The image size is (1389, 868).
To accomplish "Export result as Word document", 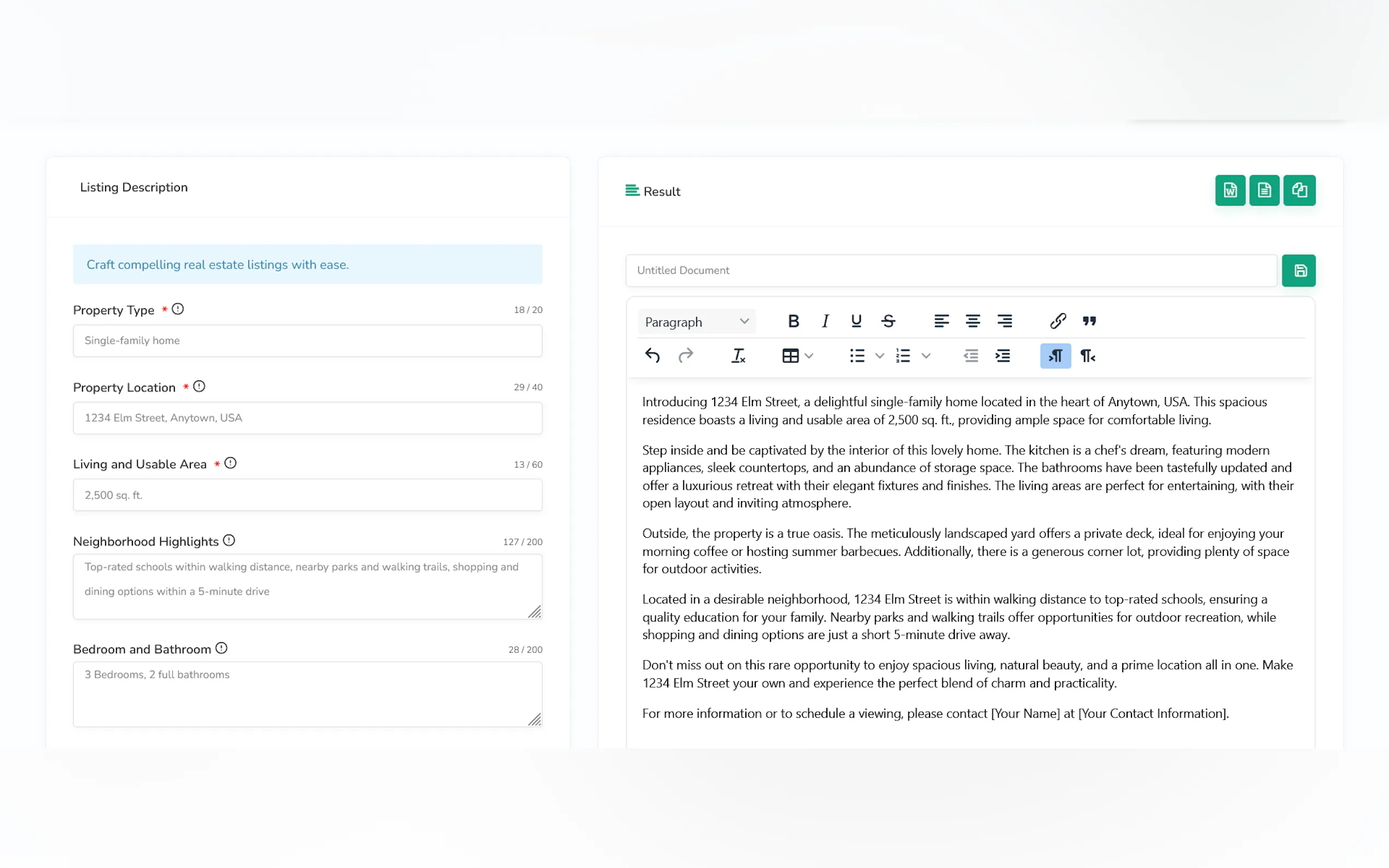I will pyautogui.click(x=1229, y=190).
